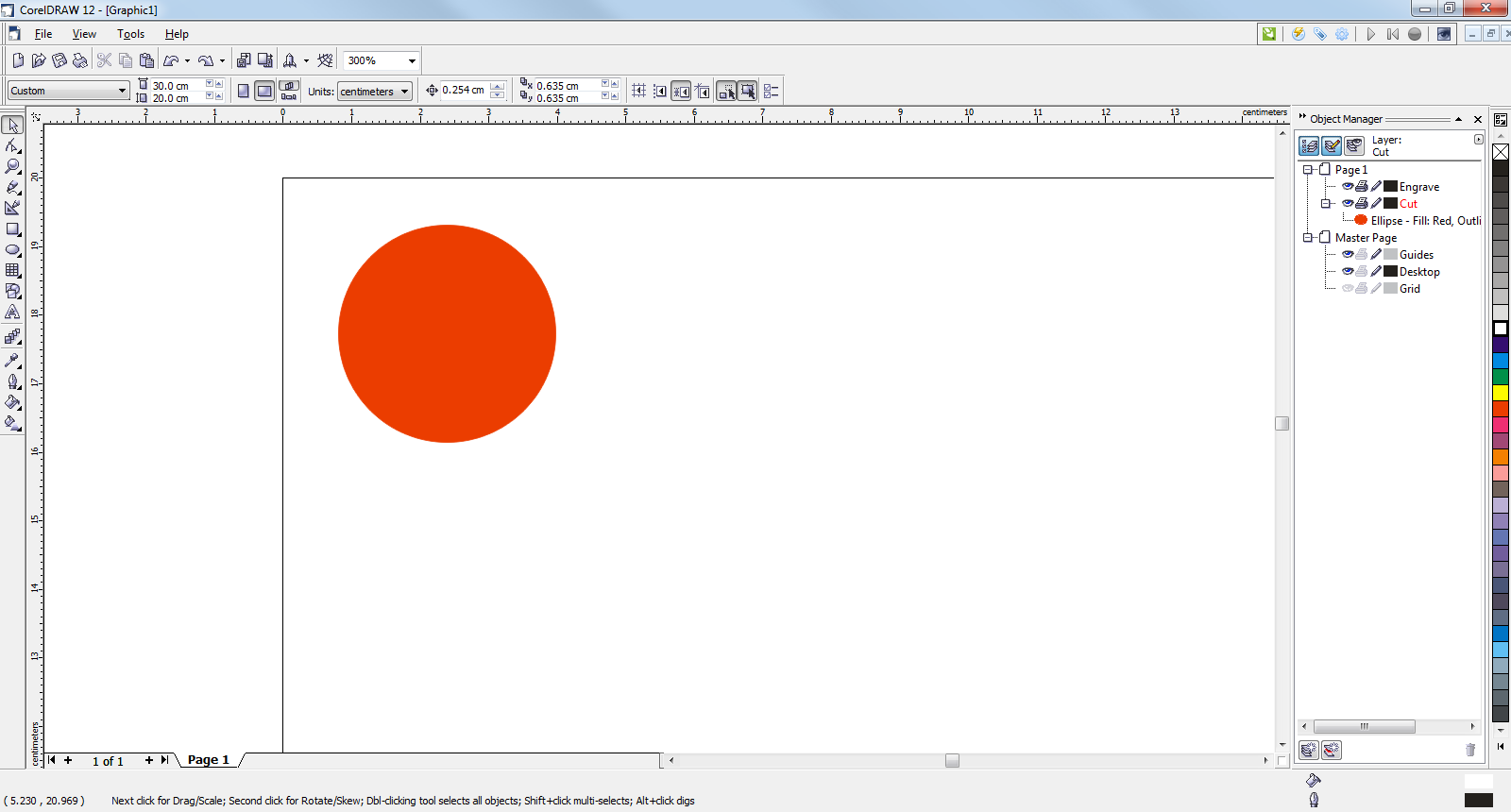Viewport: 1511px width, 812px height.
Task: Toggle Edit Across Layers button
Action: point(1332,145)
